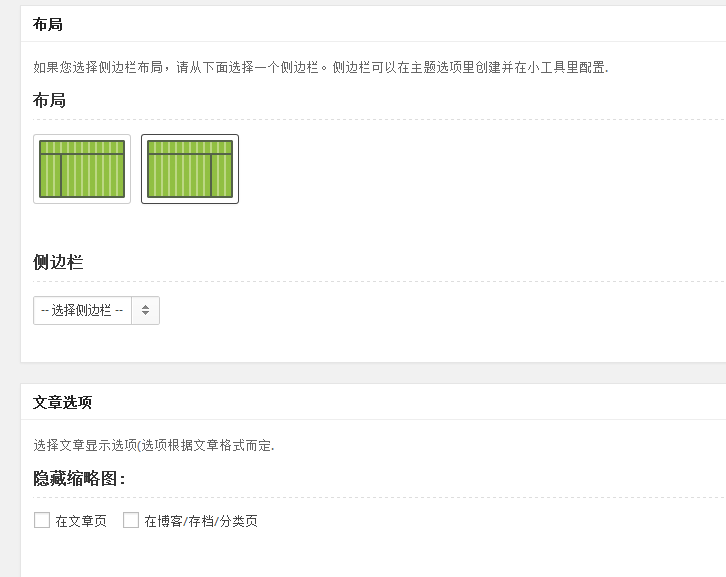Click the dashed divider above layout thumbnails
Image resolution: width=726 pixels, height=577 pixels.
click(379, 119)
